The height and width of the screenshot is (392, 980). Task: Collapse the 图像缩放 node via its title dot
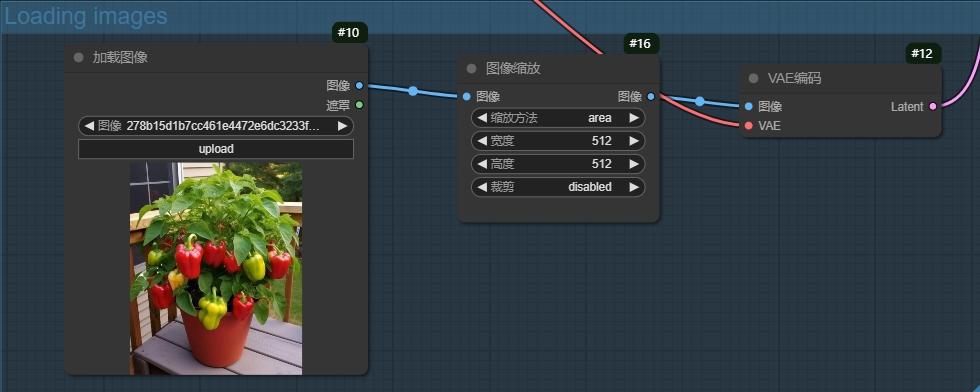click(471, 68)
